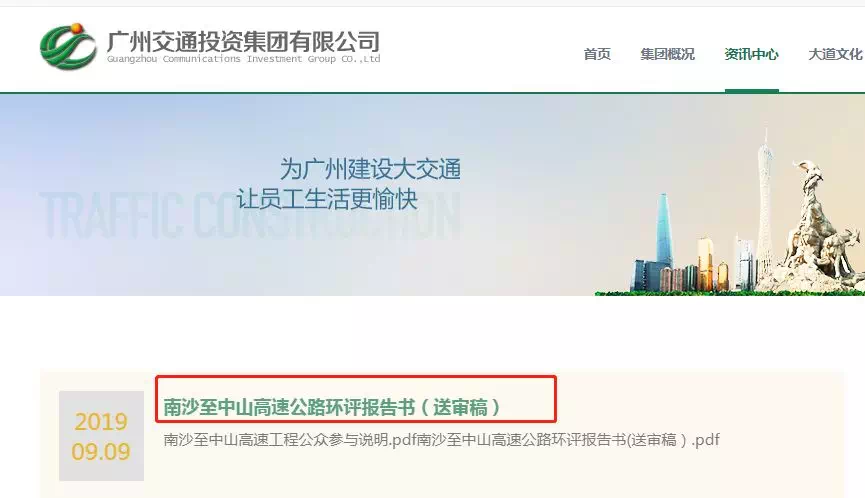Click the Guangzhou Communications Investment Group English name
Screen dimensions: 865x498
click(x=243, y=59)
